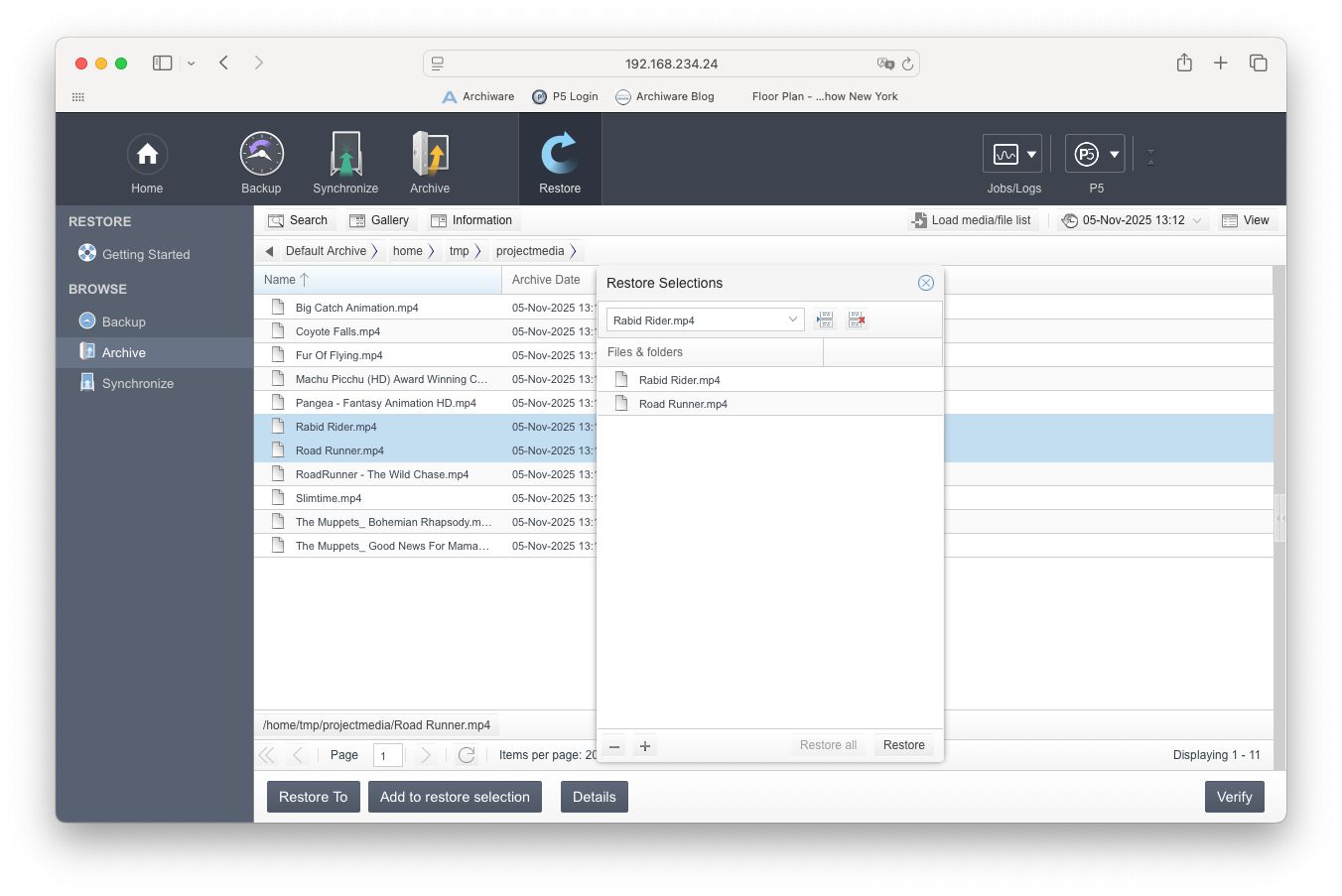Click the Add to restore selection button

(455, 797)
